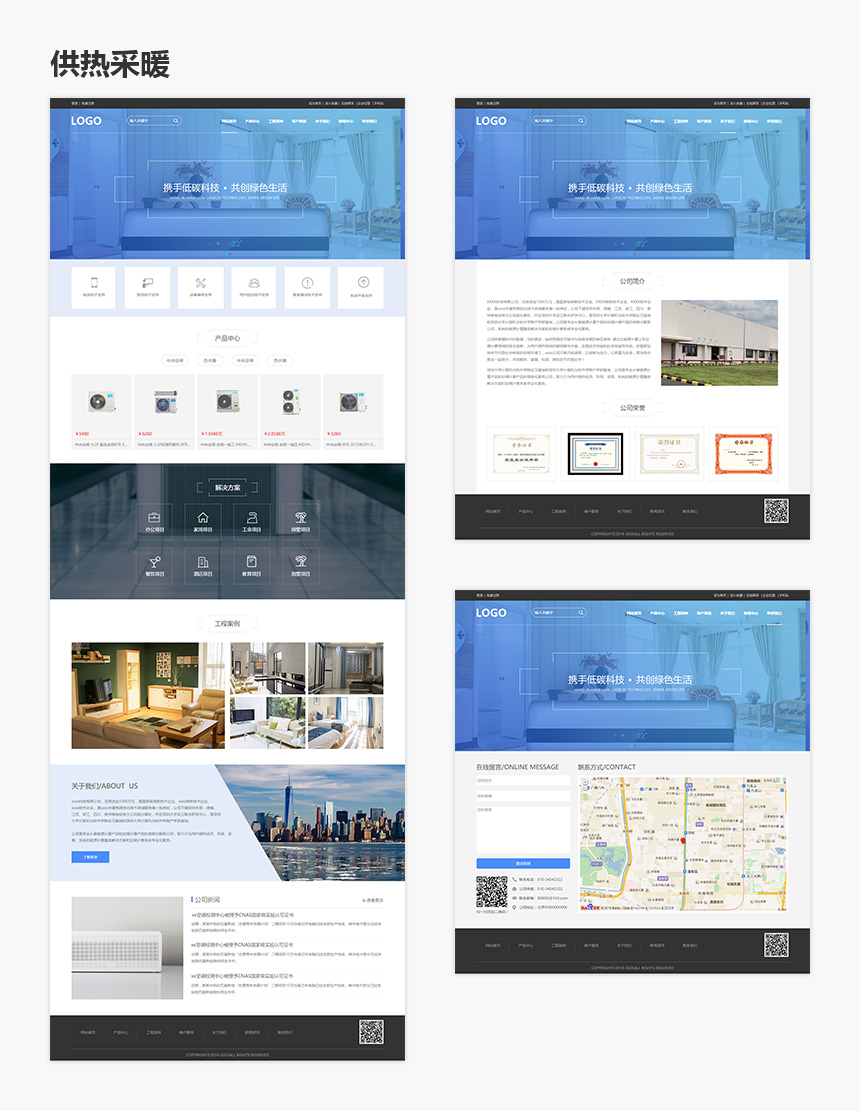Open the cocktail glass icon solution tile
The height and width of the screenshot is (1111, 860).
(154, 566)
